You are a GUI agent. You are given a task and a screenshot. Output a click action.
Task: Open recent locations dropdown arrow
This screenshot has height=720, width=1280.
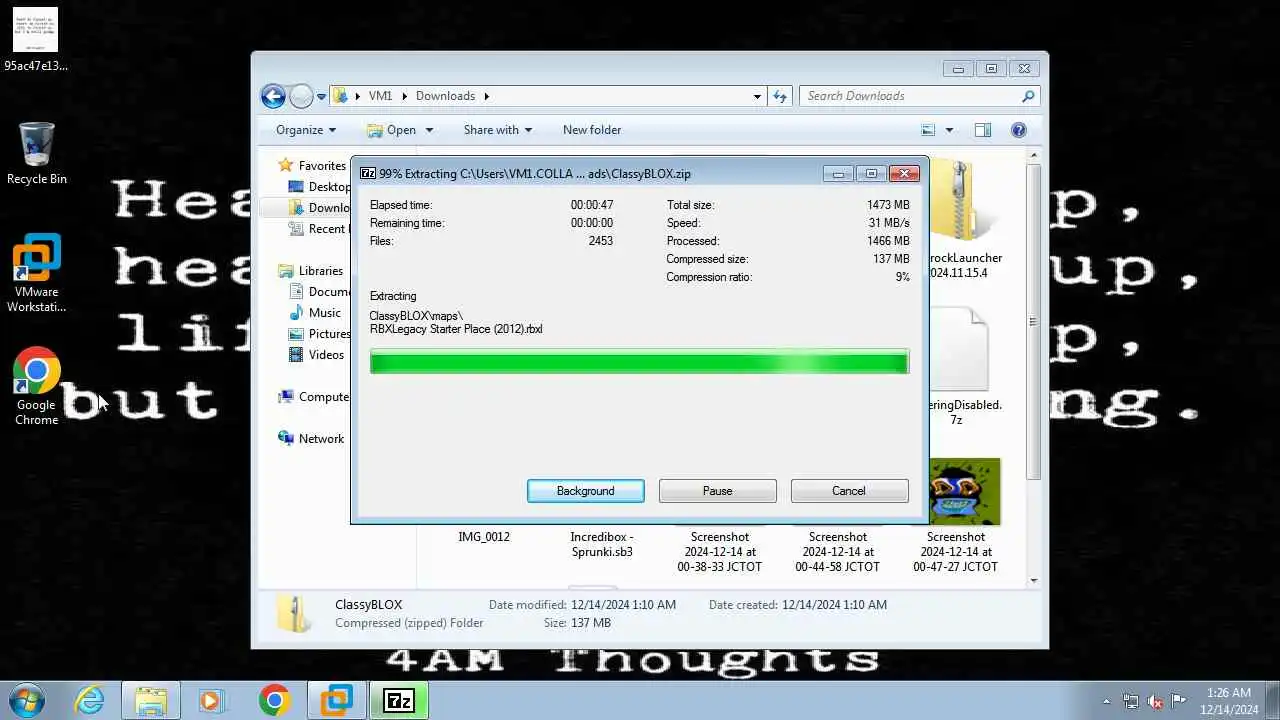[x=322, y=97]
